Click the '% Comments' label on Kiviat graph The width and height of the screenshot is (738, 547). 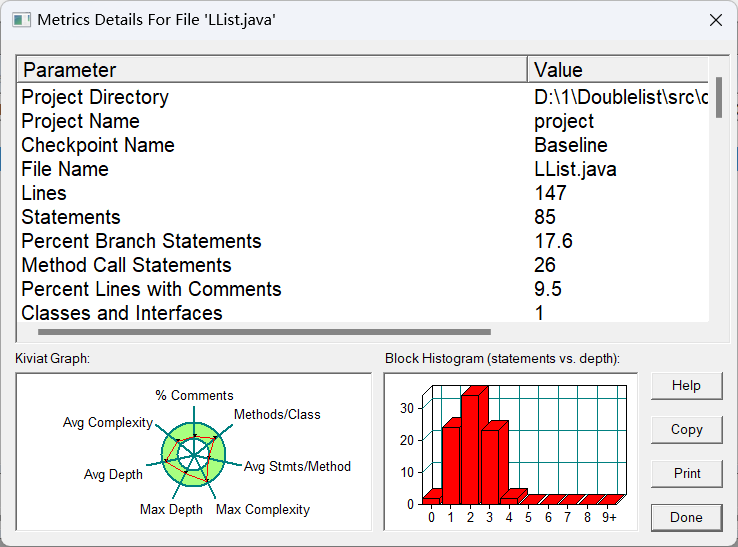tap(194, 395)
